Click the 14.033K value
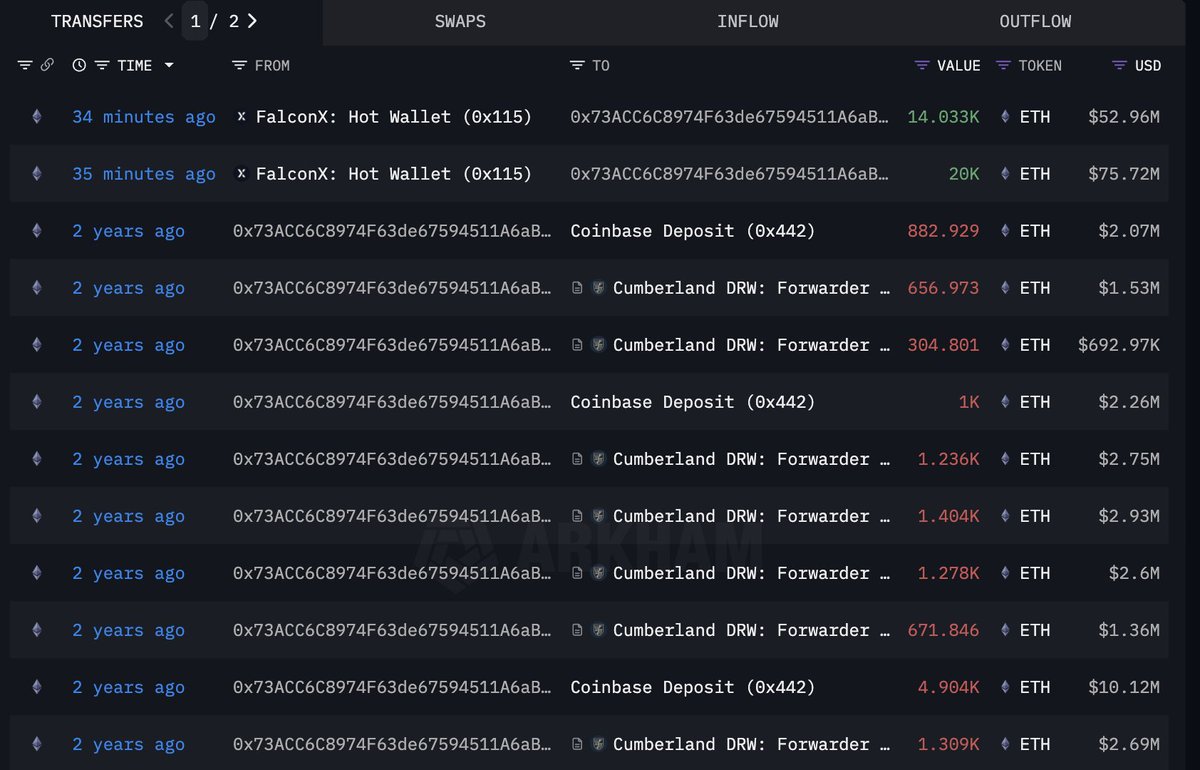This screenshot has height=770, width=1200. (943, 117)
